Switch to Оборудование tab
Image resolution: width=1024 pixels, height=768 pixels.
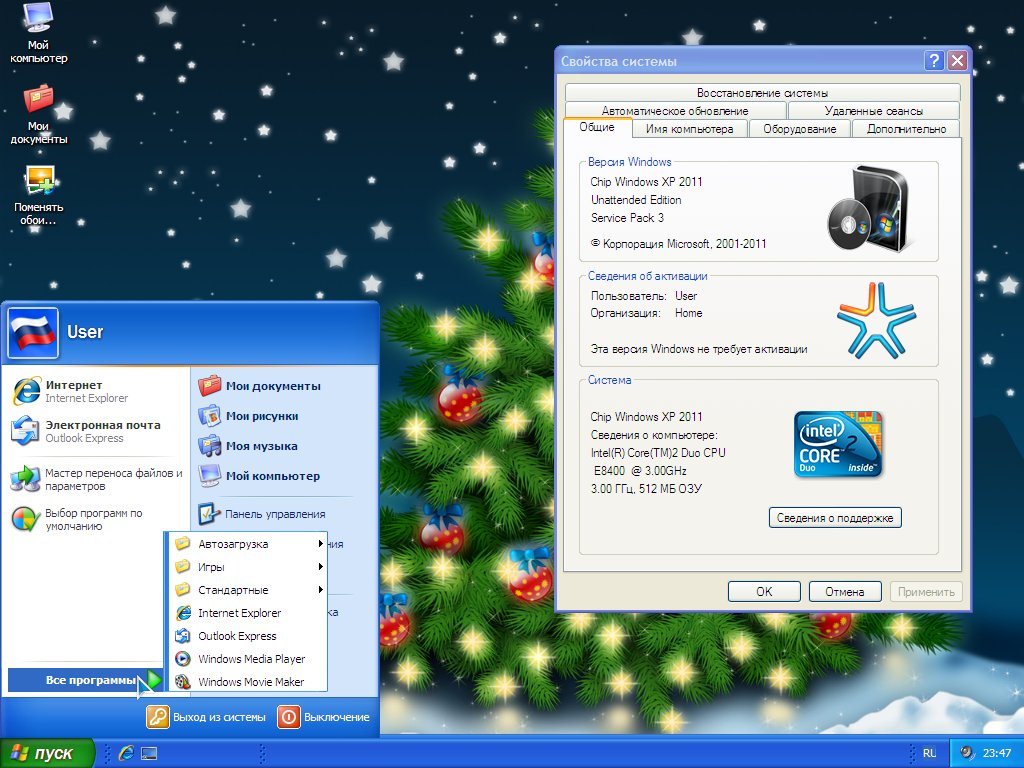800,129
